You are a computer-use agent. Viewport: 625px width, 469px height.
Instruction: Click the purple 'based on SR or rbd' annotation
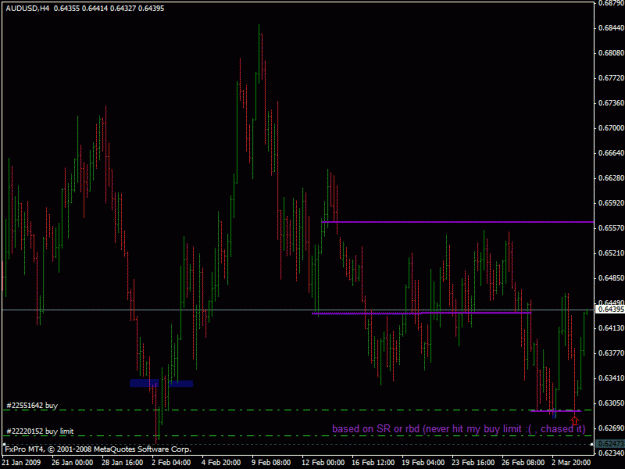tap(459, 429)
